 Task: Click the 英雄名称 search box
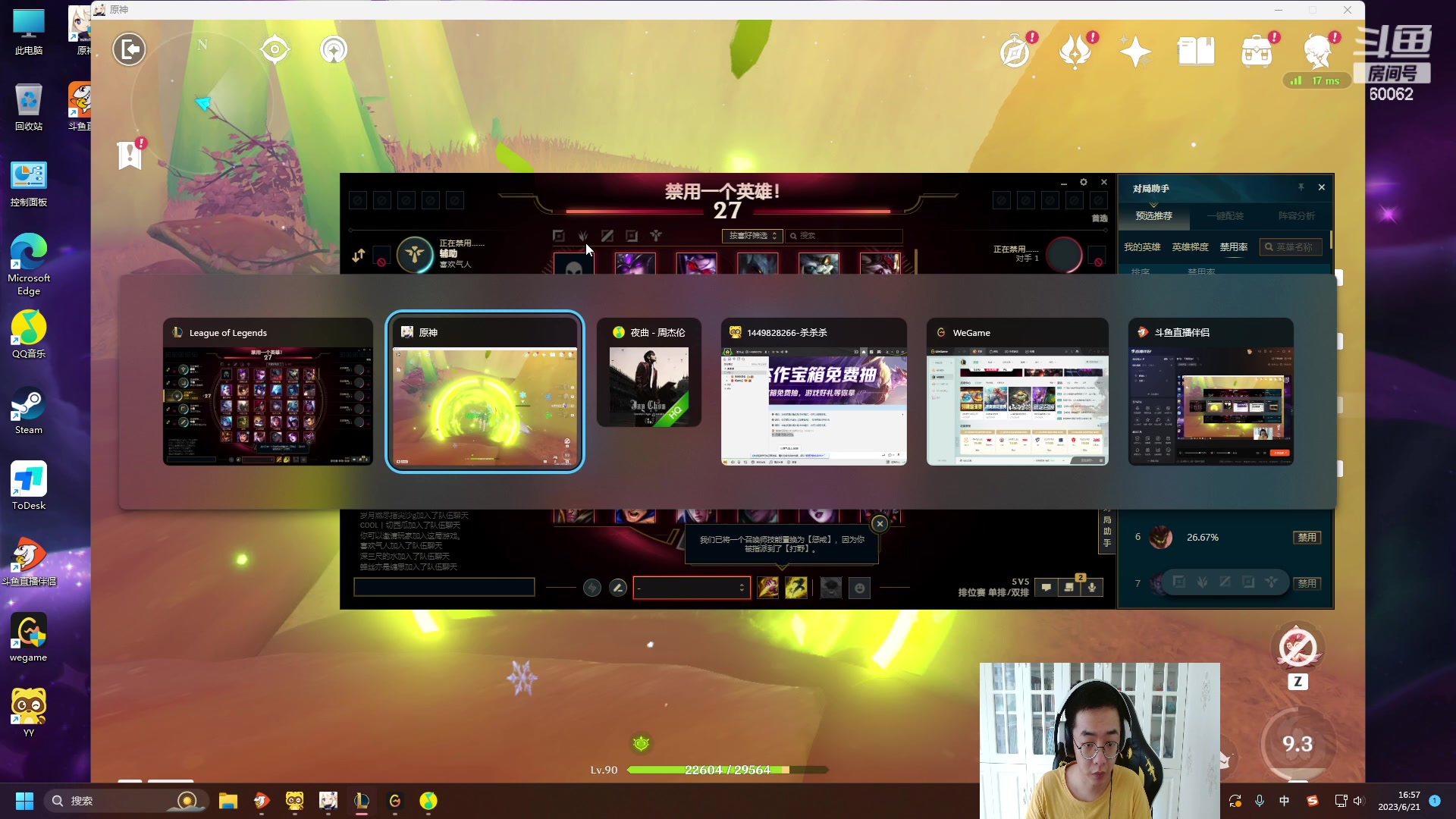[1291, 247]
